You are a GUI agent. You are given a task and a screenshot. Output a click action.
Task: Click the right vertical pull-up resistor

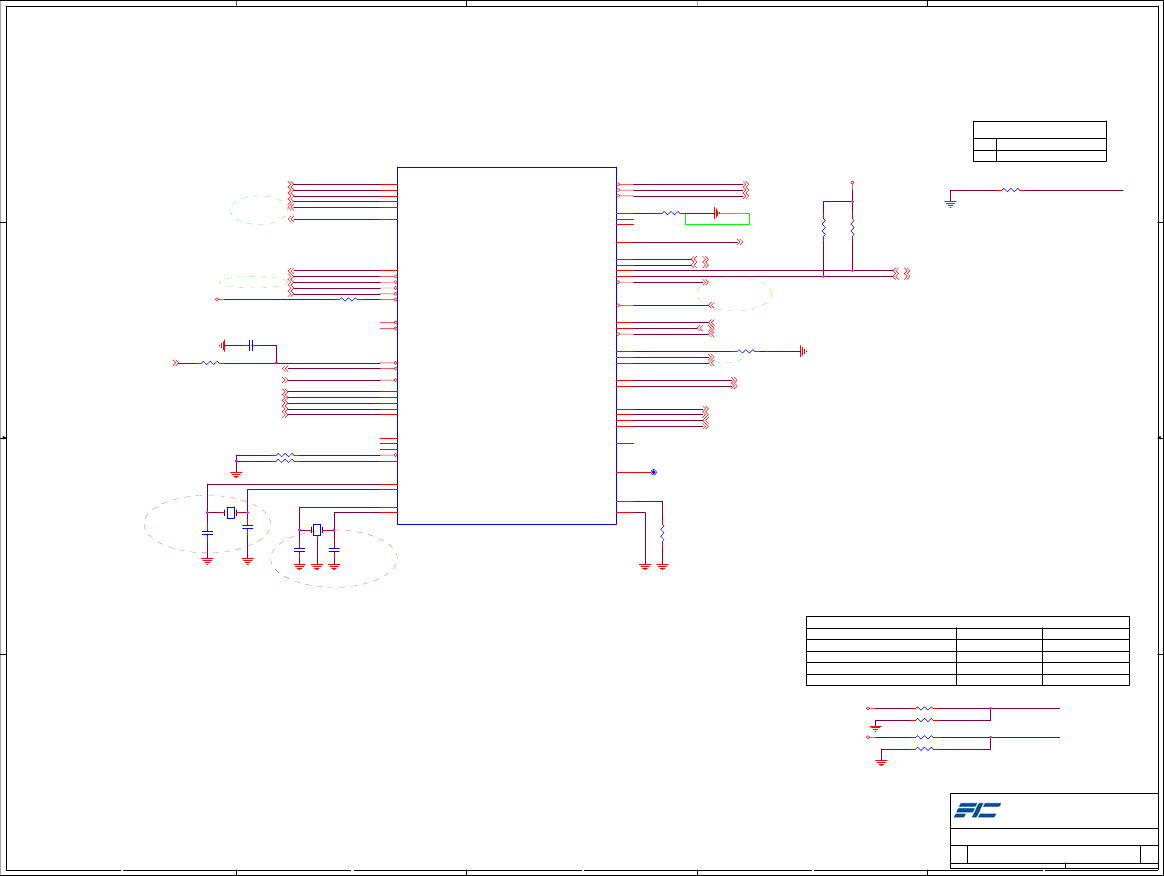coord(852,227)
